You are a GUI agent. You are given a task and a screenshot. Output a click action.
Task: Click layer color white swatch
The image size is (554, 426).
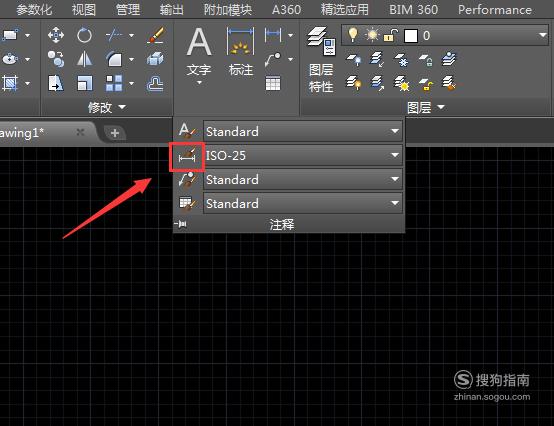pyautogui.click(x=411, y=36)
